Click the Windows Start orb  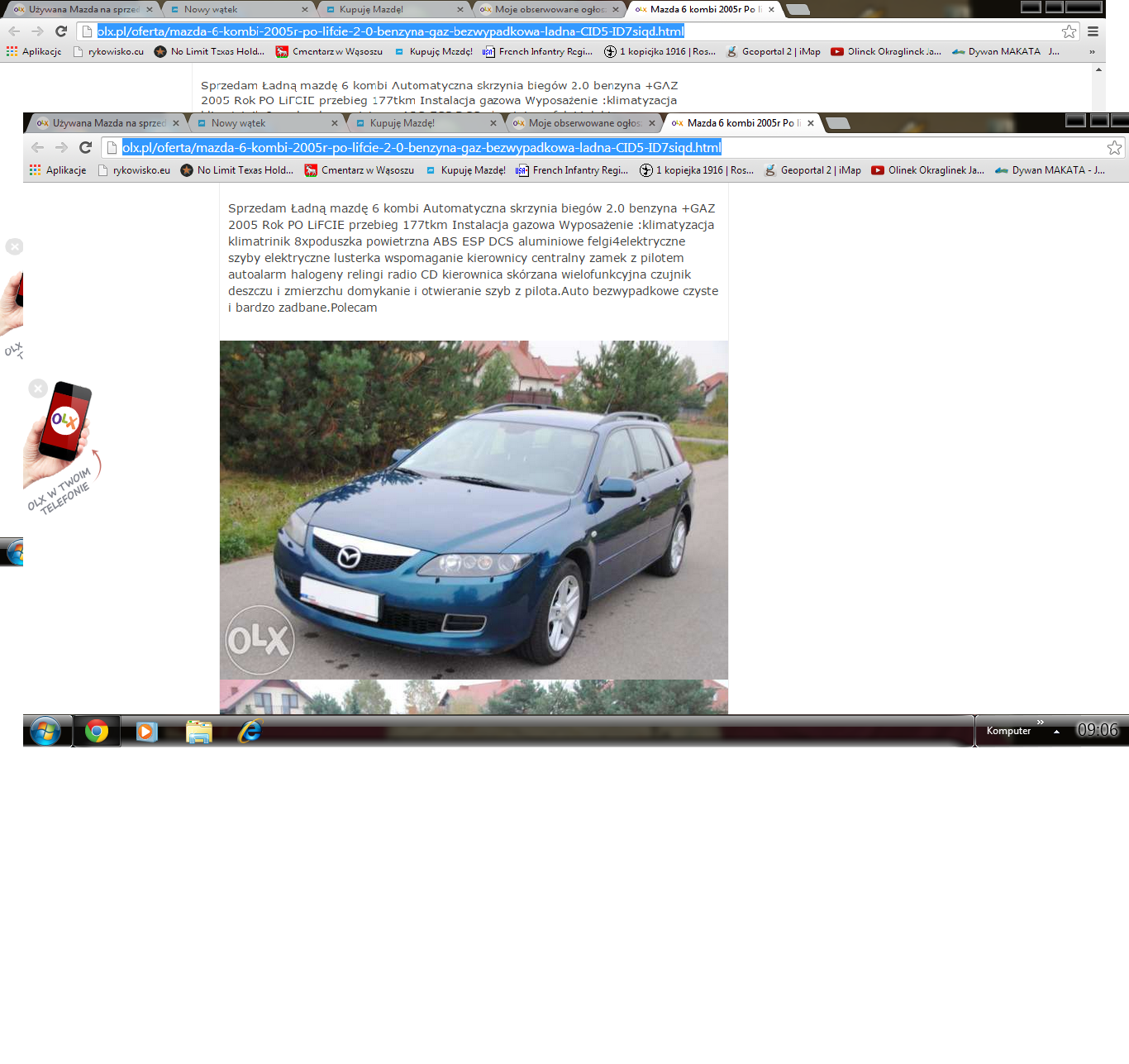[x=45, y=732]
